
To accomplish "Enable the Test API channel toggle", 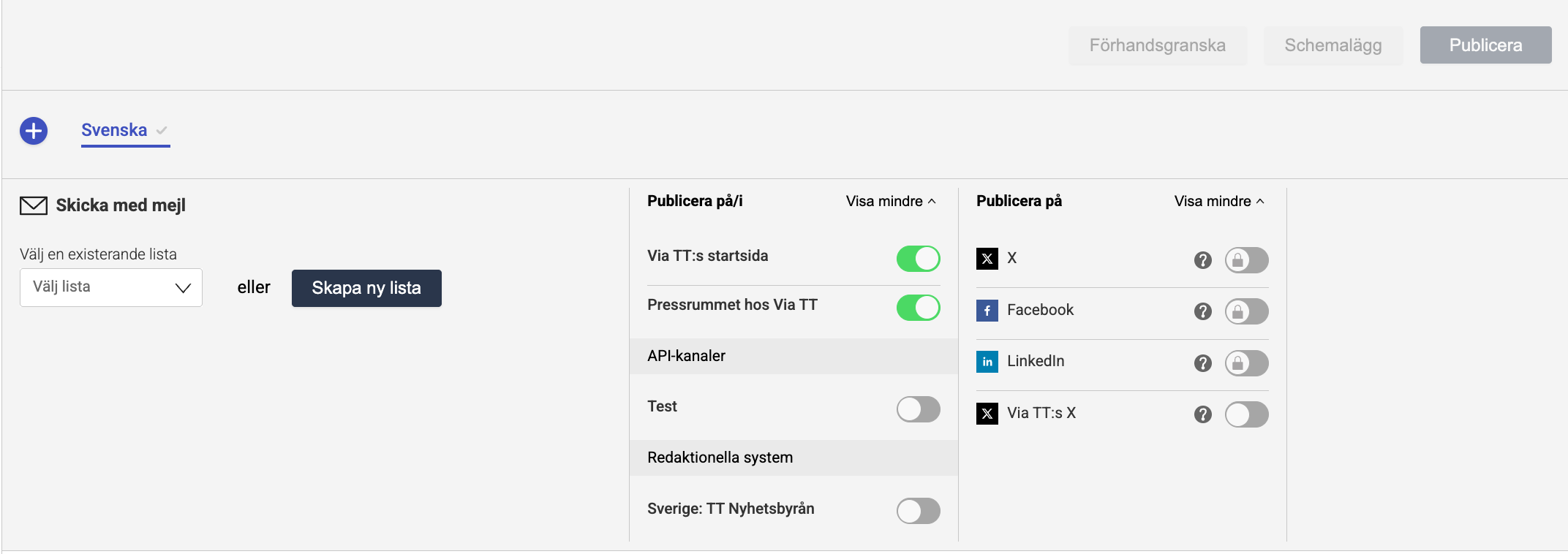I will click(x=918, y=409).
